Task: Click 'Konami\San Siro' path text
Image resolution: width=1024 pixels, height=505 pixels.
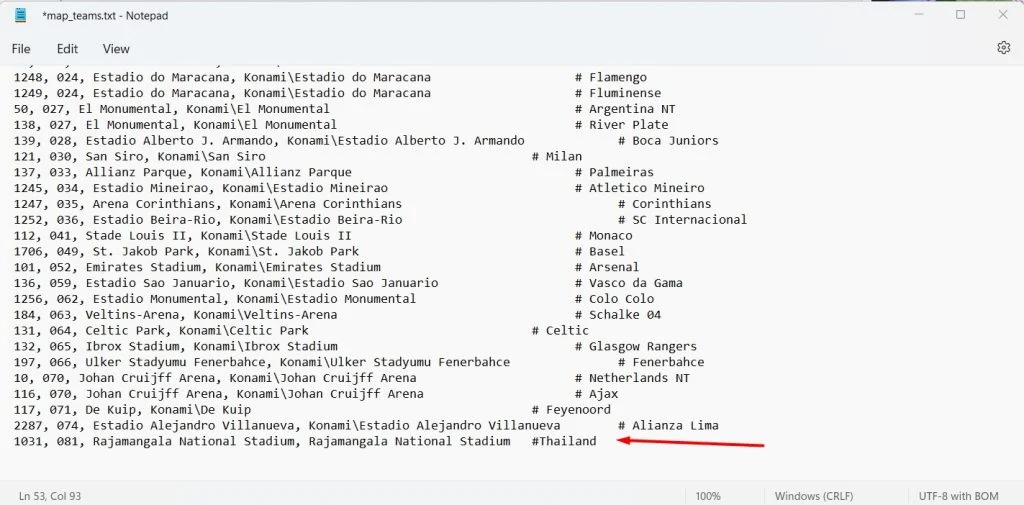Action: [212, 156]
